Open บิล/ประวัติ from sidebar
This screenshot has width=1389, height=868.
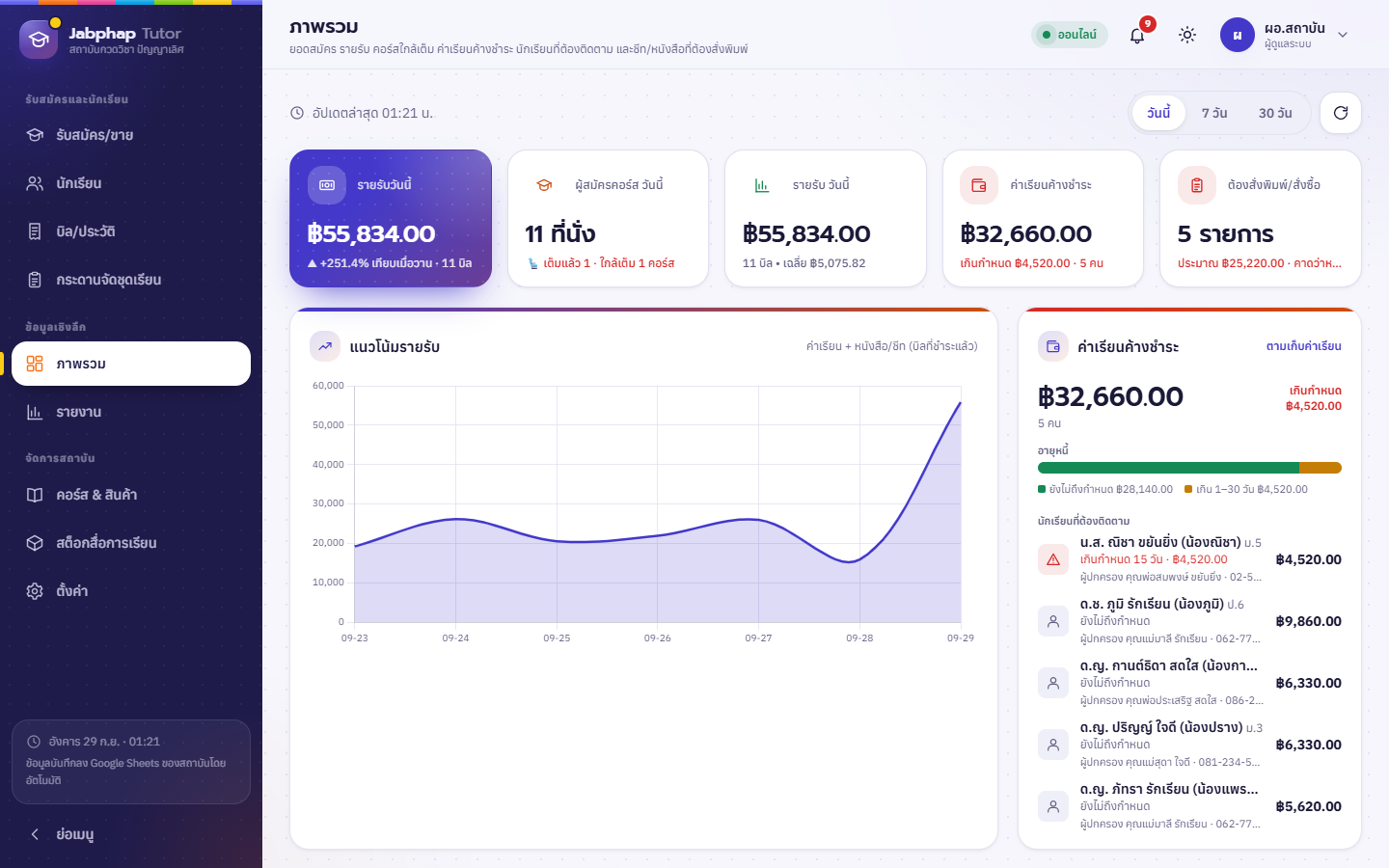(x=131, y=231)
